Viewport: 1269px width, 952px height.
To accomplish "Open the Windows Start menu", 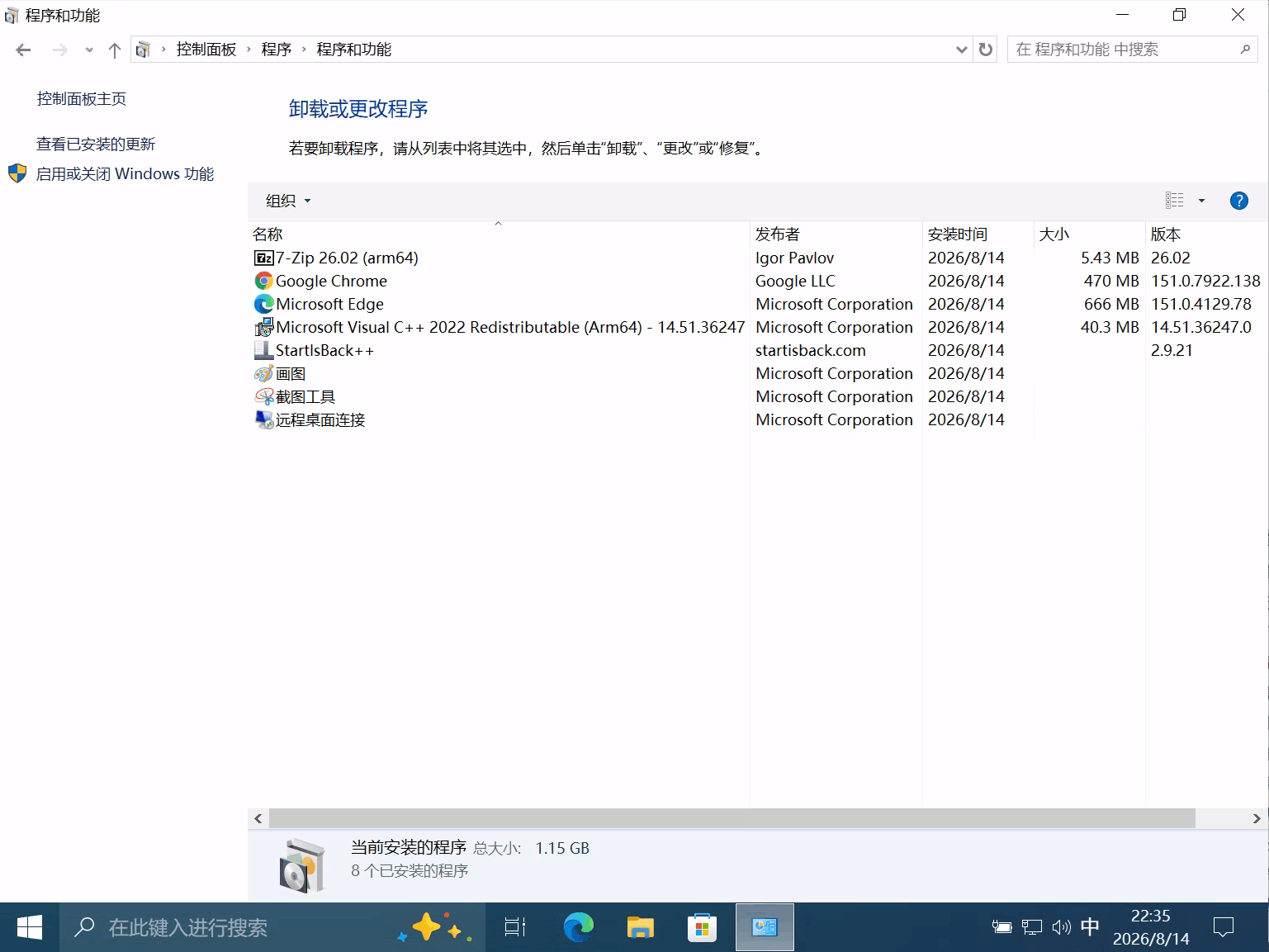I will tap(30, 927).
